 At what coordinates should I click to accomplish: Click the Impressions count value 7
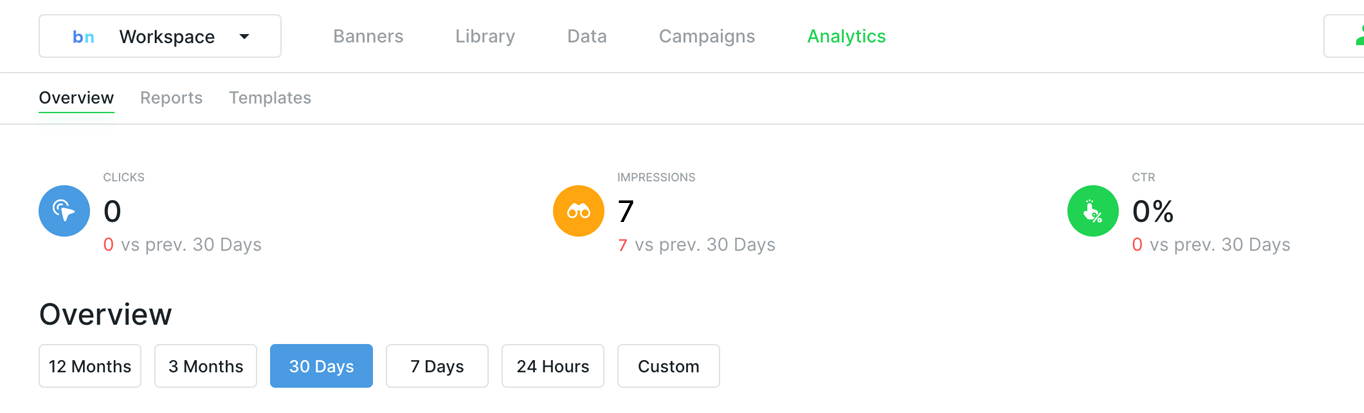tap(626, 211)
